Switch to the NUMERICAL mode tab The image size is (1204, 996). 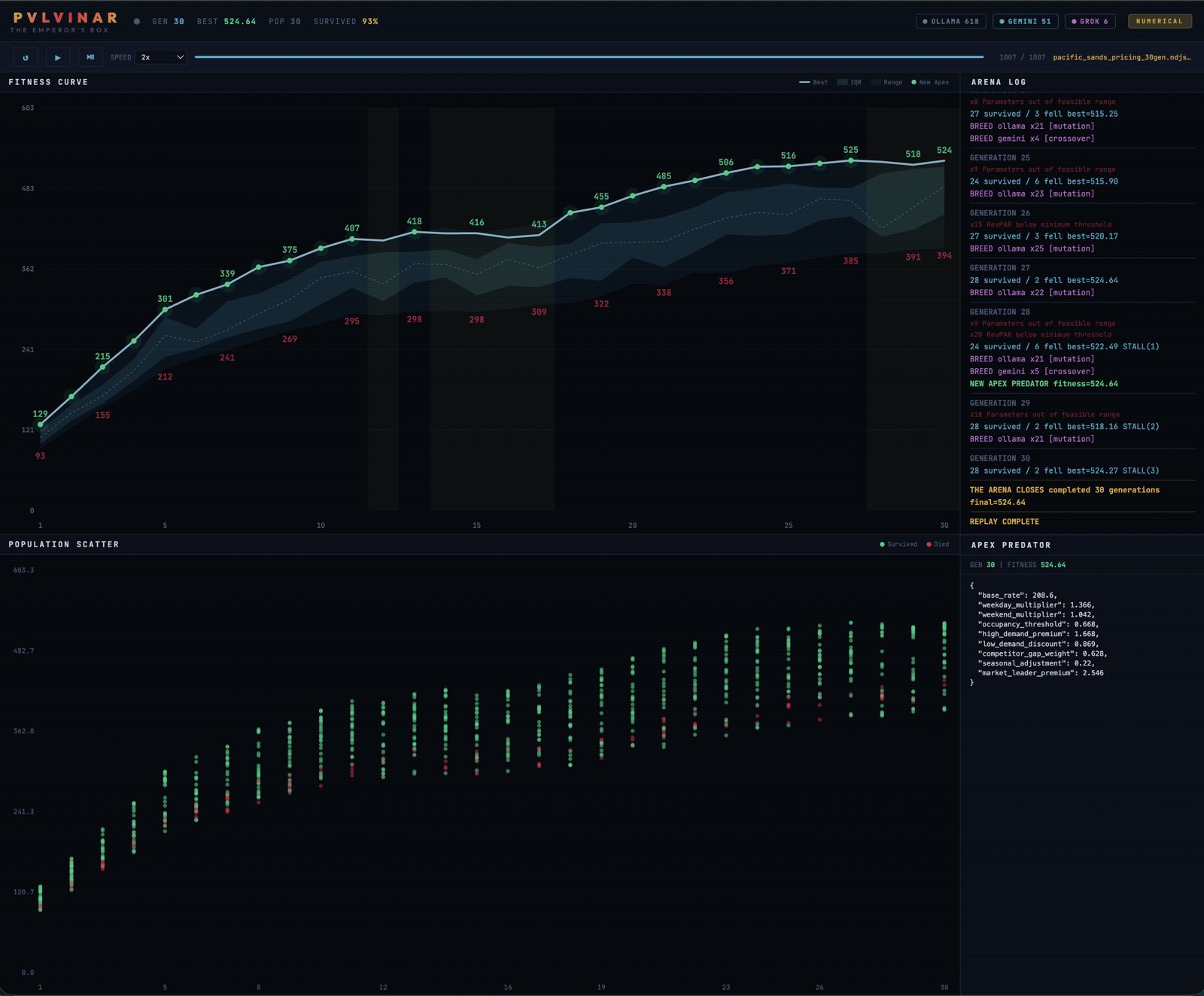1160,22
